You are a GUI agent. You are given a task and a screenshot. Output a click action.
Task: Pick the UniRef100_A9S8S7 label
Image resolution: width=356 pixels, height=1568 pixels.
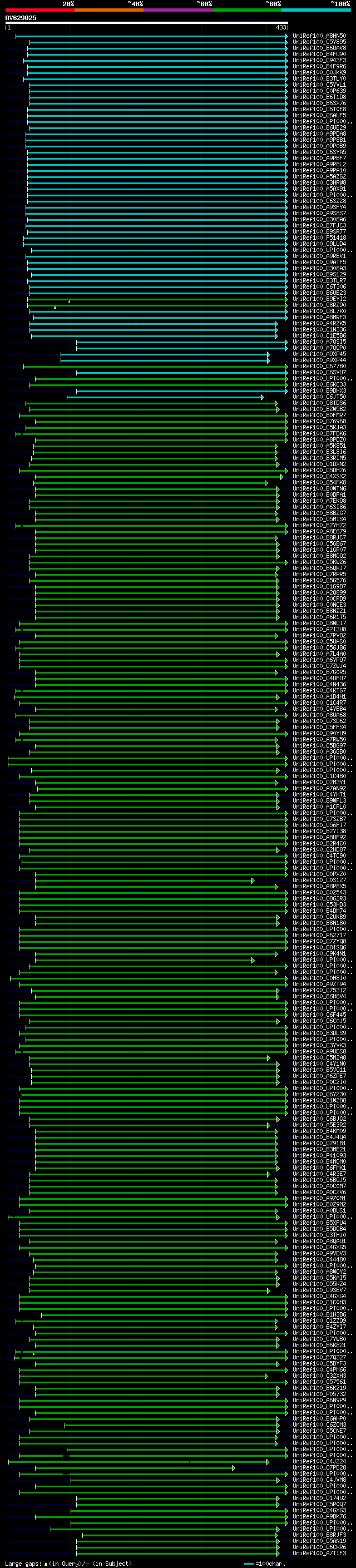pyautogui.click(x=319, y=213)
